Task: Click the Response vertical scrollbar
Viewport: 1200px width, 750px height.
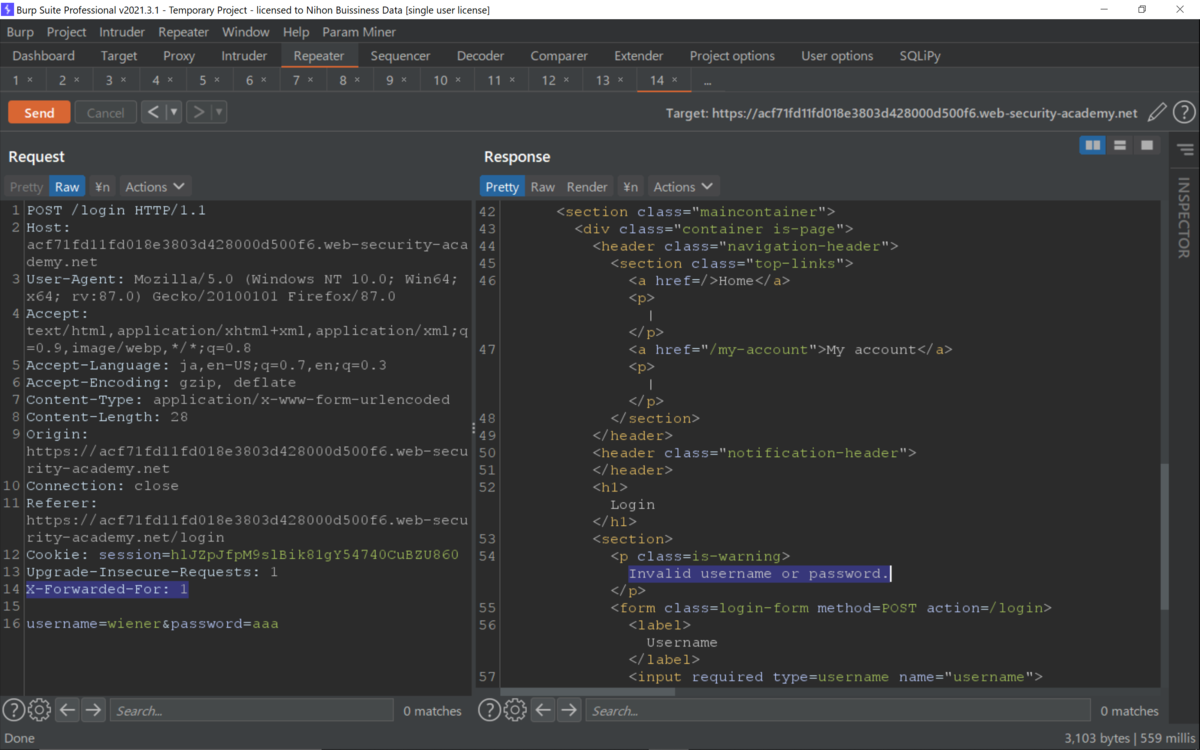Action: (1164, 537)
